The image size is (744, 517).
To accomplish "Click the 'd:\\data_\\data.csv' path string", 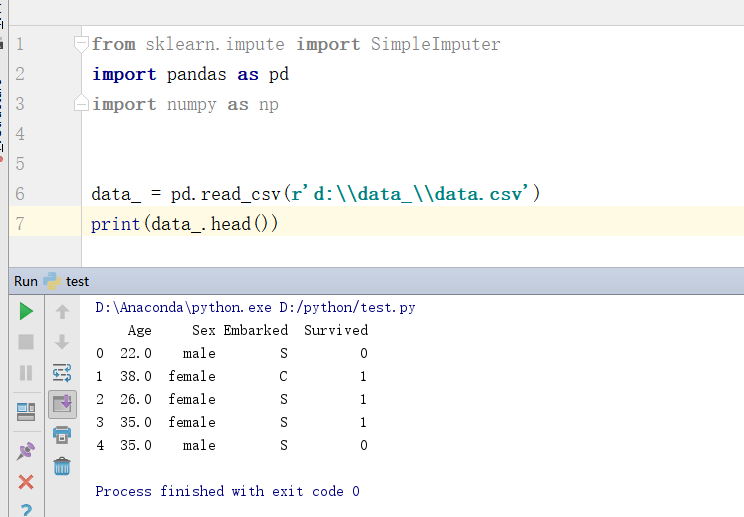I will click(418, 194).
